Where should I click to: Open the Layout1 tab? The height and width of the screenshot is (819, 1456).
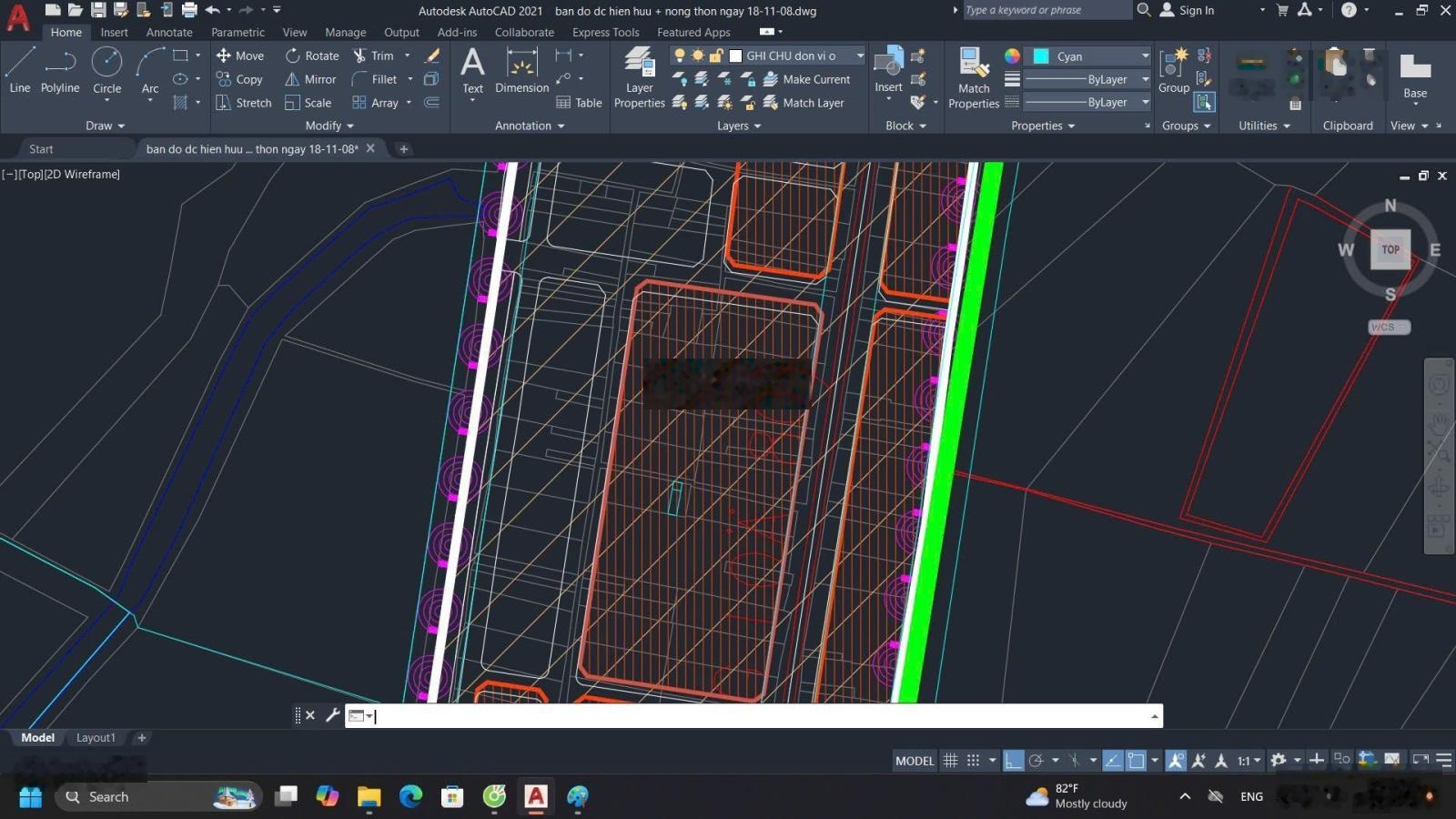(x=96, y=737)
